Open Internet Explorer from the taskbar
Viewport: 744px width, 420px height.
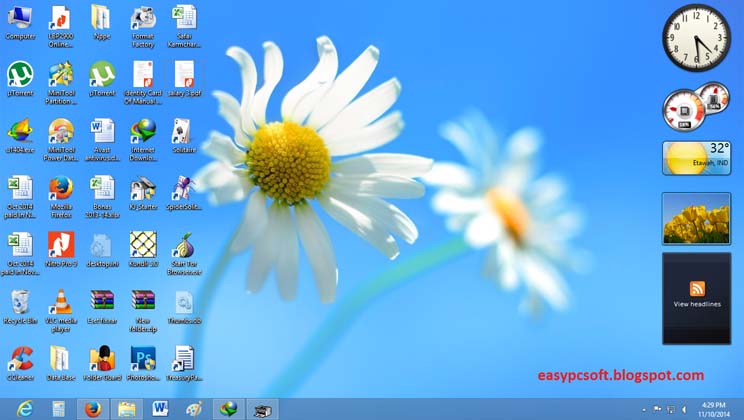25,409
